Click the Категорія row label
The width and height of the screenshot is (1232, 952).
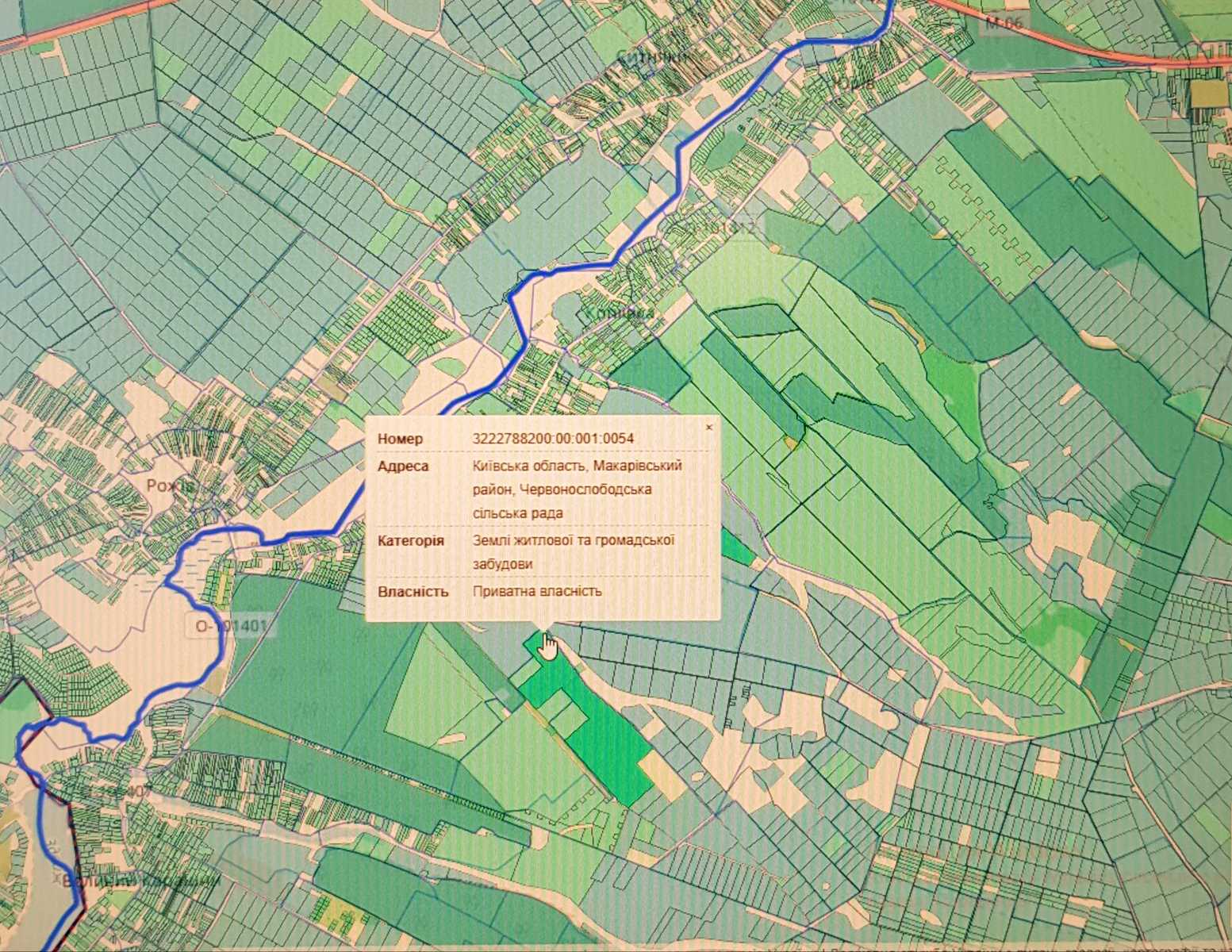[410, 541]
